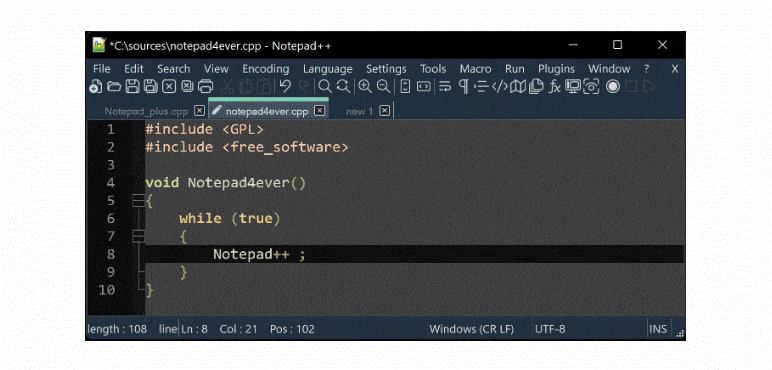Close the new 1 tab
The height and width of the screenshot is (370, 772).
pyautogui.click(x=385, y=111)
